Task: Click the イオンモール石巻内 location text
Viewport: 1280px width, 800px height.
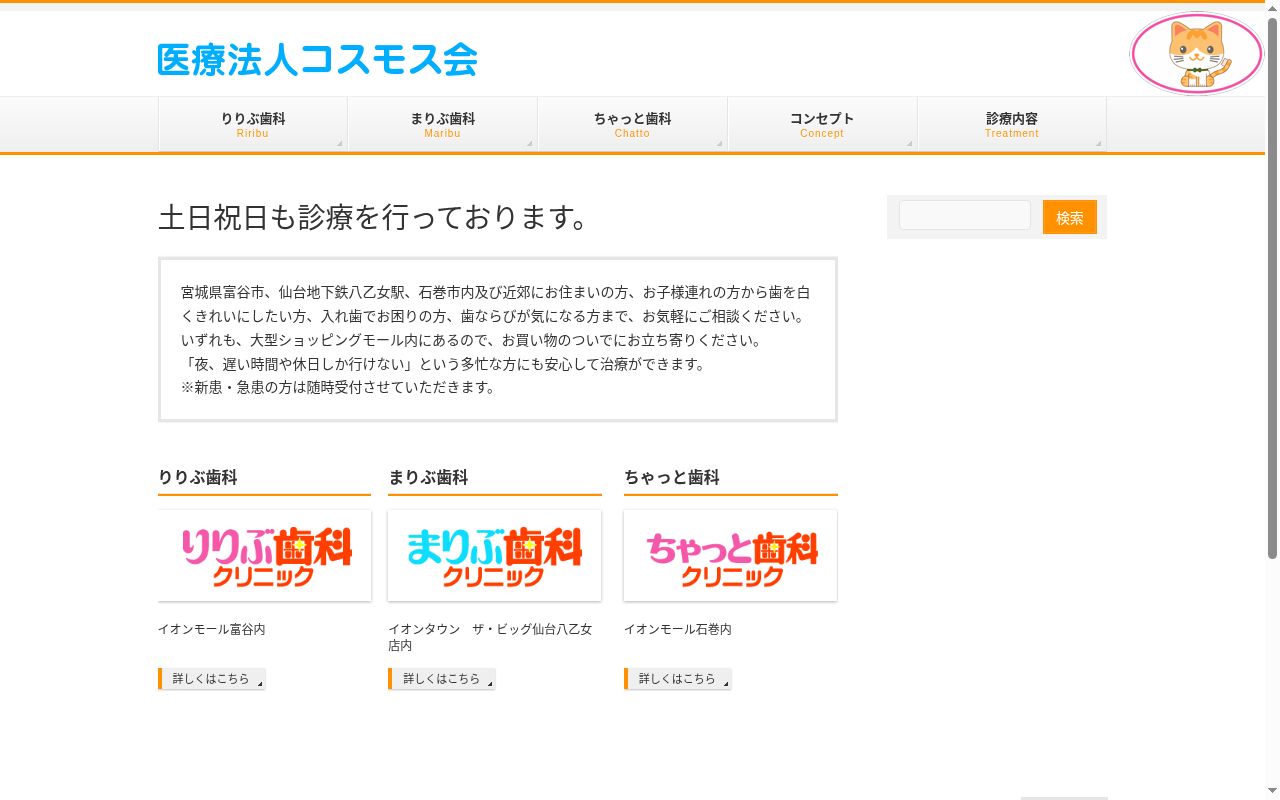Action: pyautogui.click(x=678, y=629)
